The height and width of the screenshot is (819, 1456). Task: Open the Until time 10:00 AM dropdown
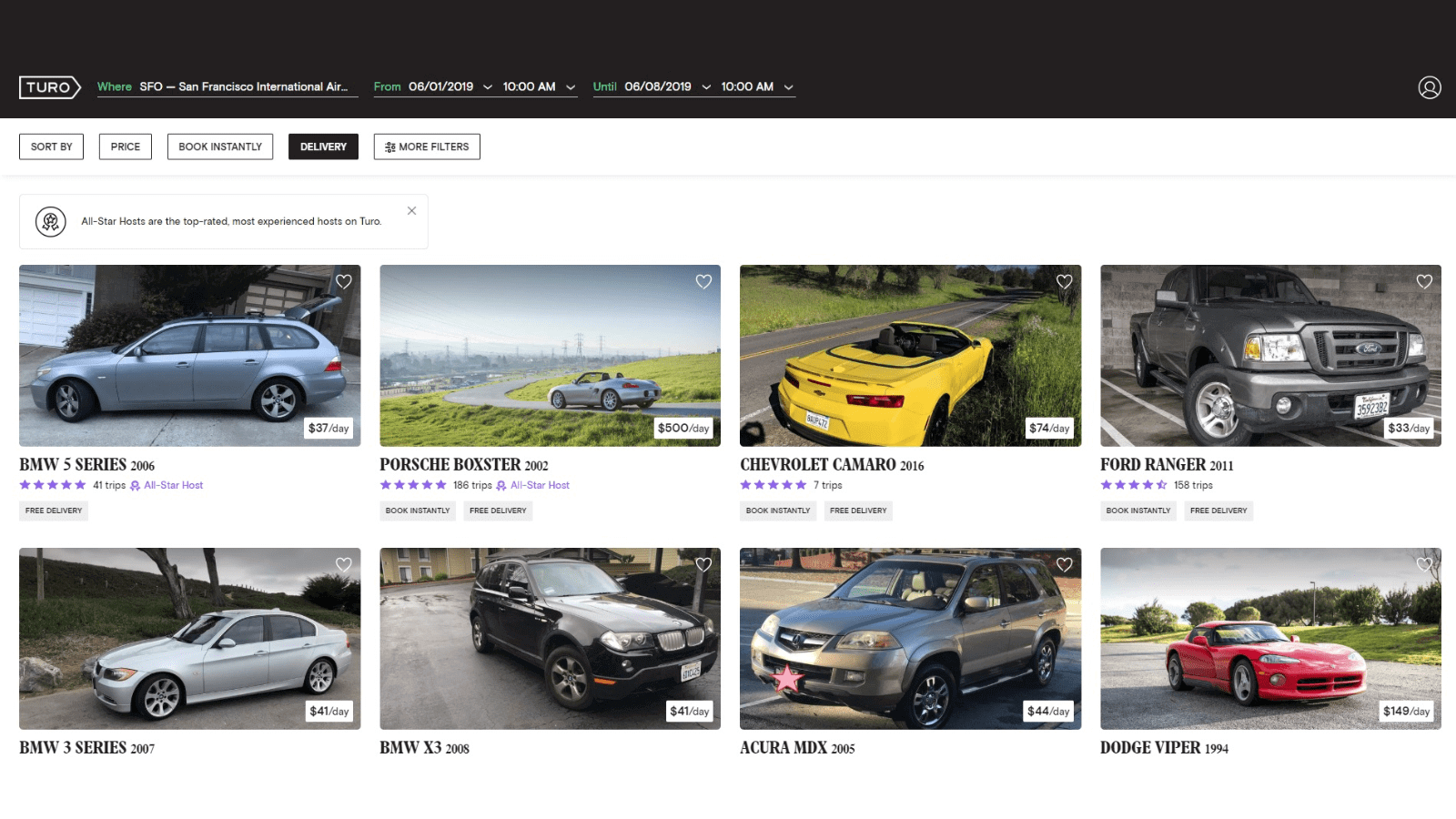click(x=757, y=87)
